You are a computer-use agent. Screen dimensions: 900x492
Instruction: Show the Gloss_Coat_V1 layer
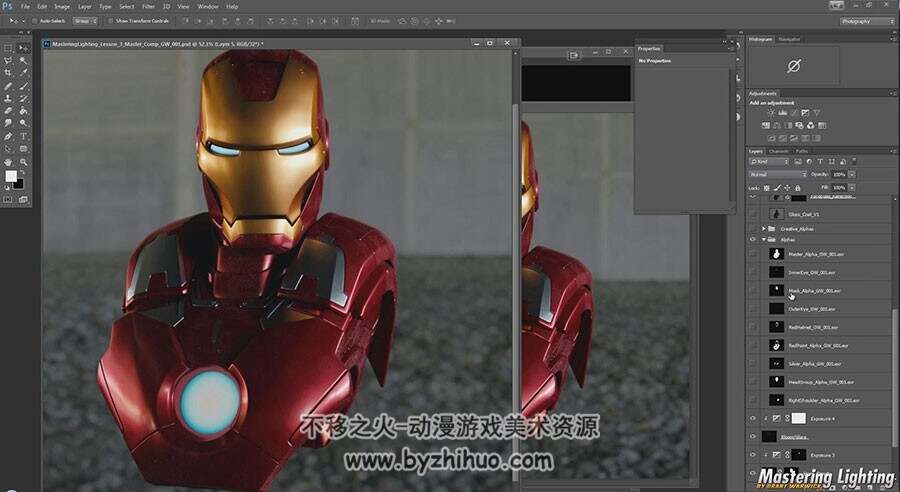(752, 214)
